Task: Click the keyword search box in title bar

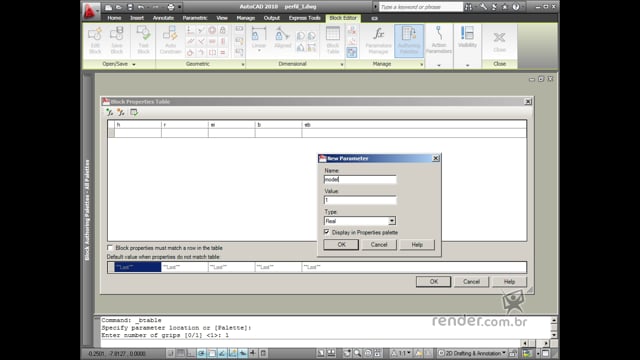Action: (421, 7)
